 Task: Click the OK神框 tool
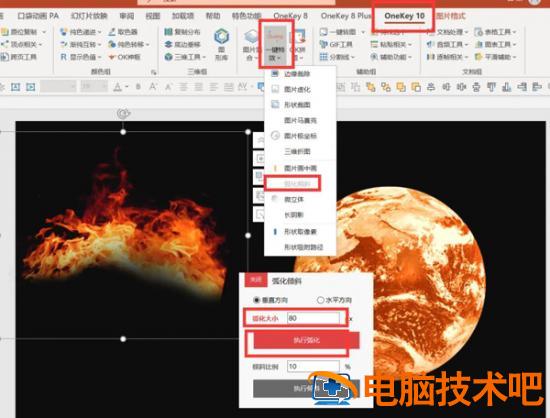coord(125,57)
